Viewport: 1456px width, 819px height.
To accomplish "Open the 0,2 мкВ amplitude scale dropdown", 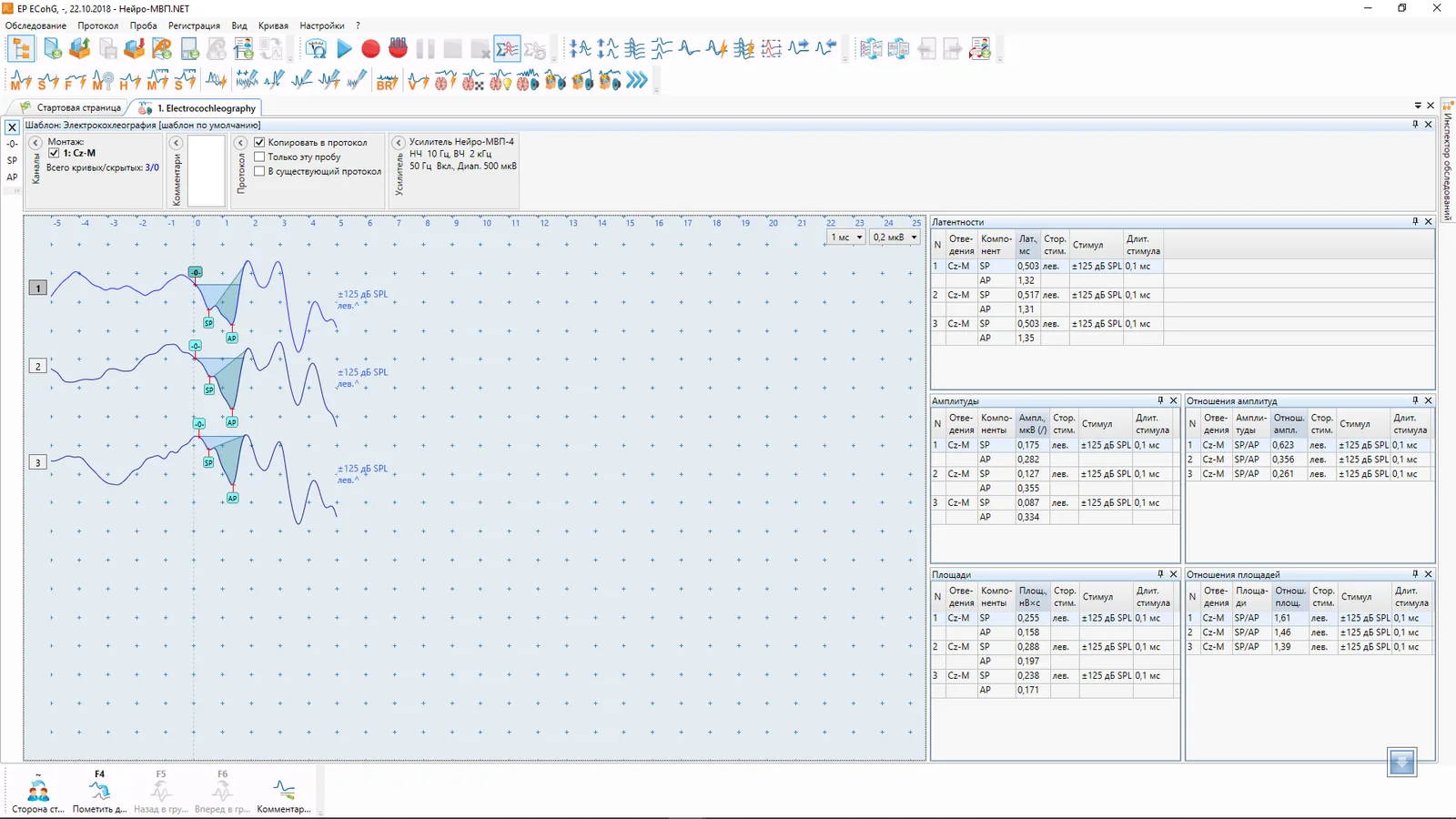I will point(895,238).
